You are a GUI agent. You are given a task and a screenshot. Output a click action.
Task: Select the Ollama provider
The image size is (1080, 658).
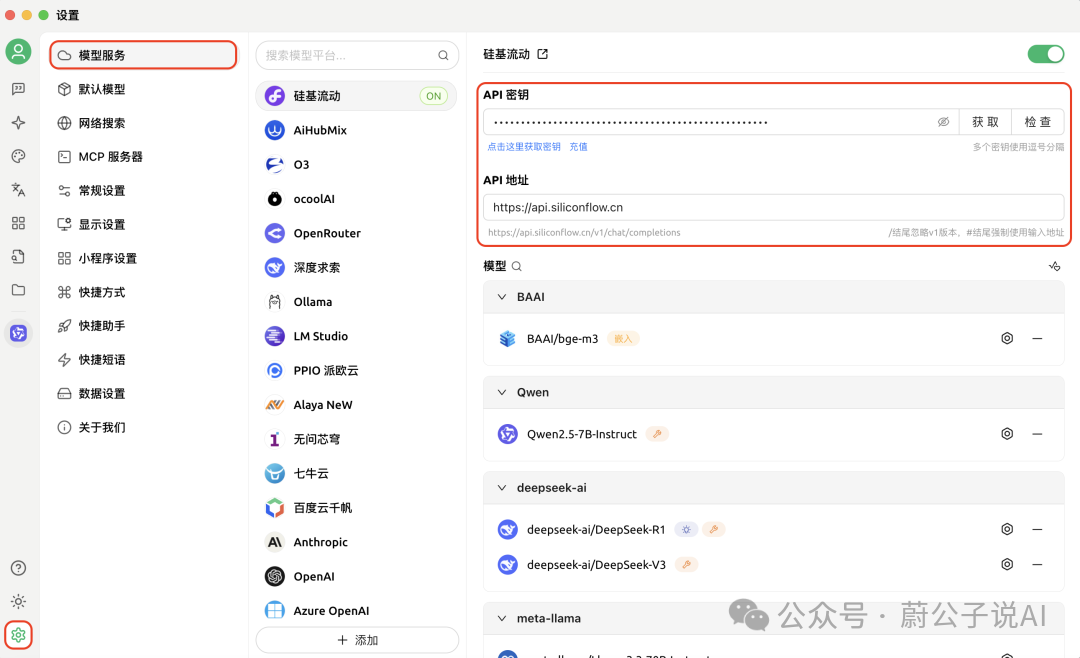coord(356,302)
